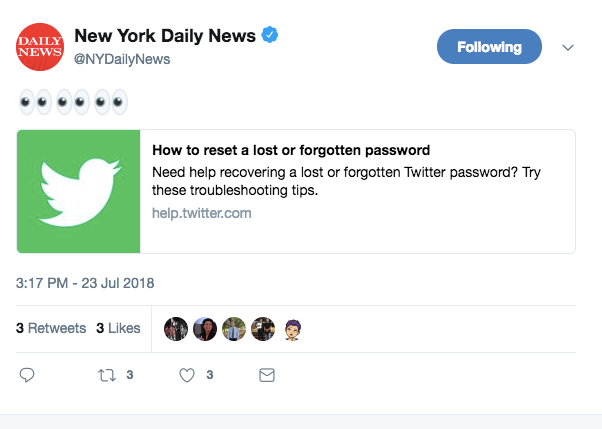
Task: Expand the tweet options chevron
Action: click(568, 48)
